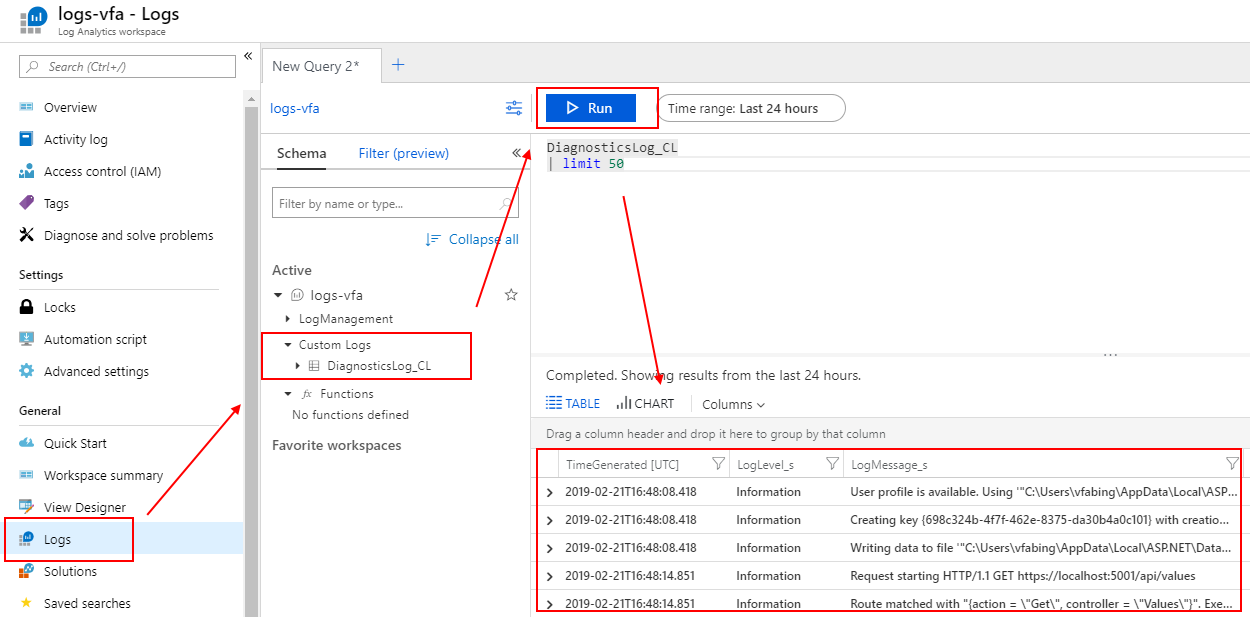The image size is (1250, 617).
Task: Filter the LogLevel_s column
Action: coord(832,464)
